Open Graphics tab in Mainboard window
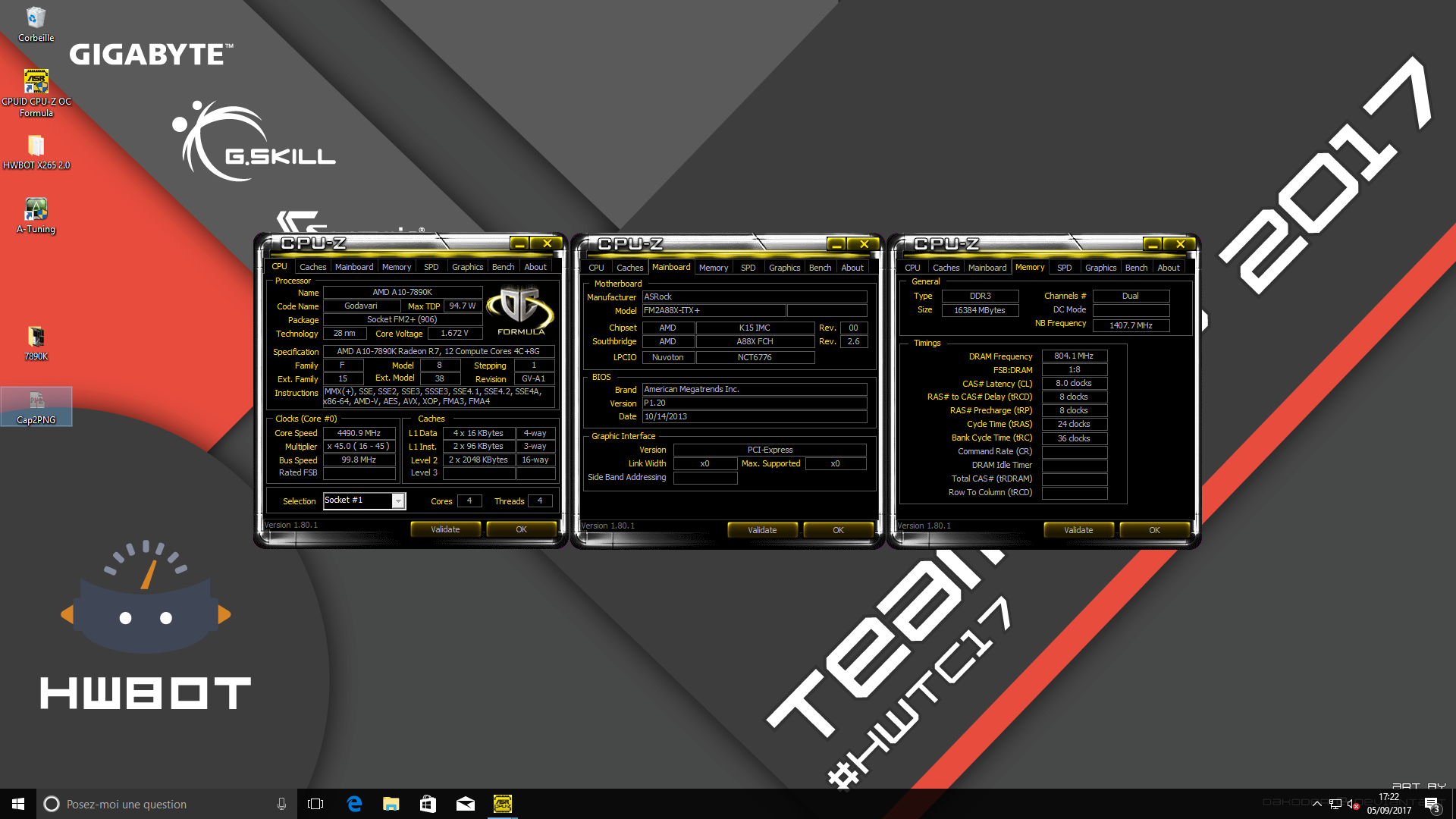Image resolution: width=1456 pixels, height=819 pixels. point(784,268)
